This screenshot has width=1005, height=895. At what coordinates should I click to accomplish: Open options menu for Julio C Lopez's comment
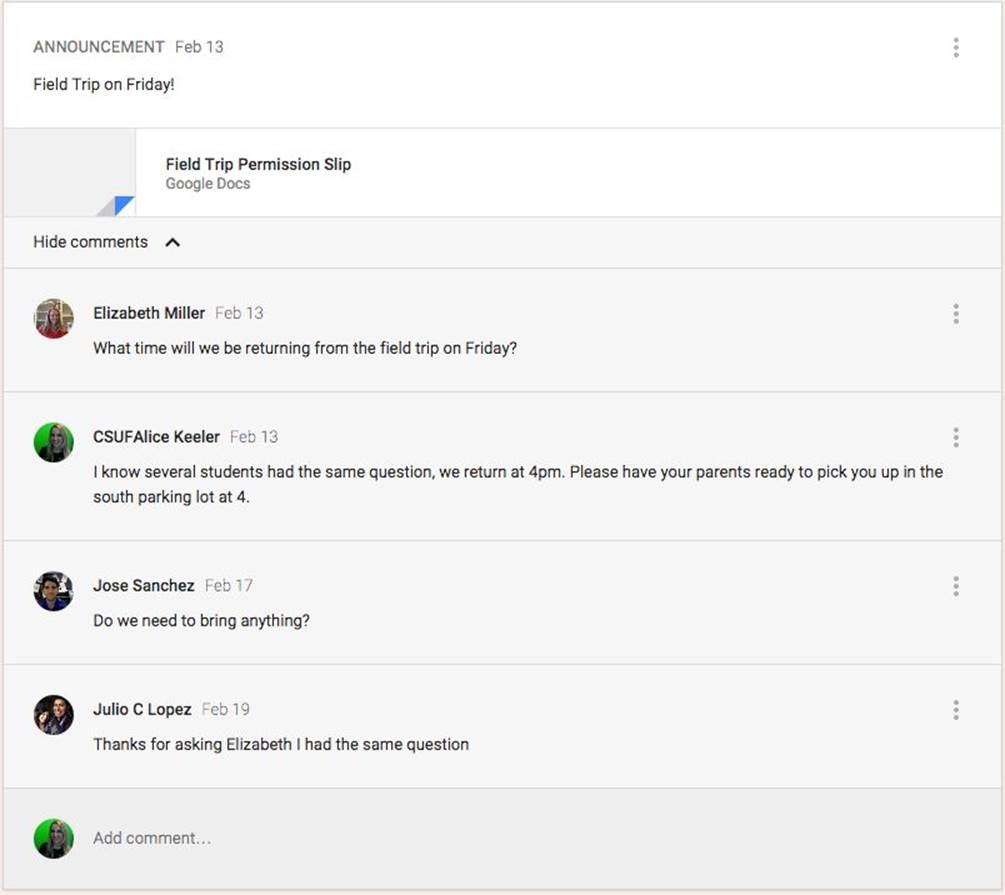[x=956, y=710]
